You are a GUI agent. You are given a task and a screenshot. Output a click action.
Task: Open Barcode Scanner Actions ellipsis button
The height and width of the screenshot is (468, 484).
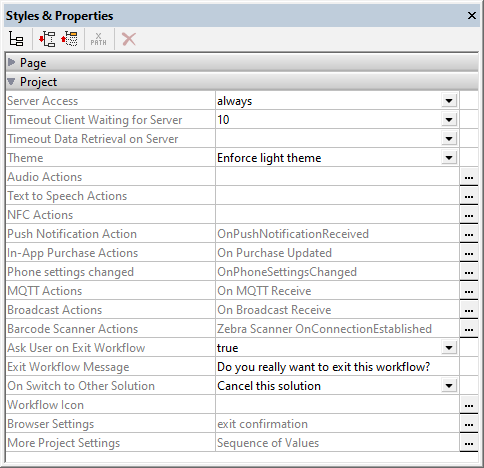tap(469, 329)
